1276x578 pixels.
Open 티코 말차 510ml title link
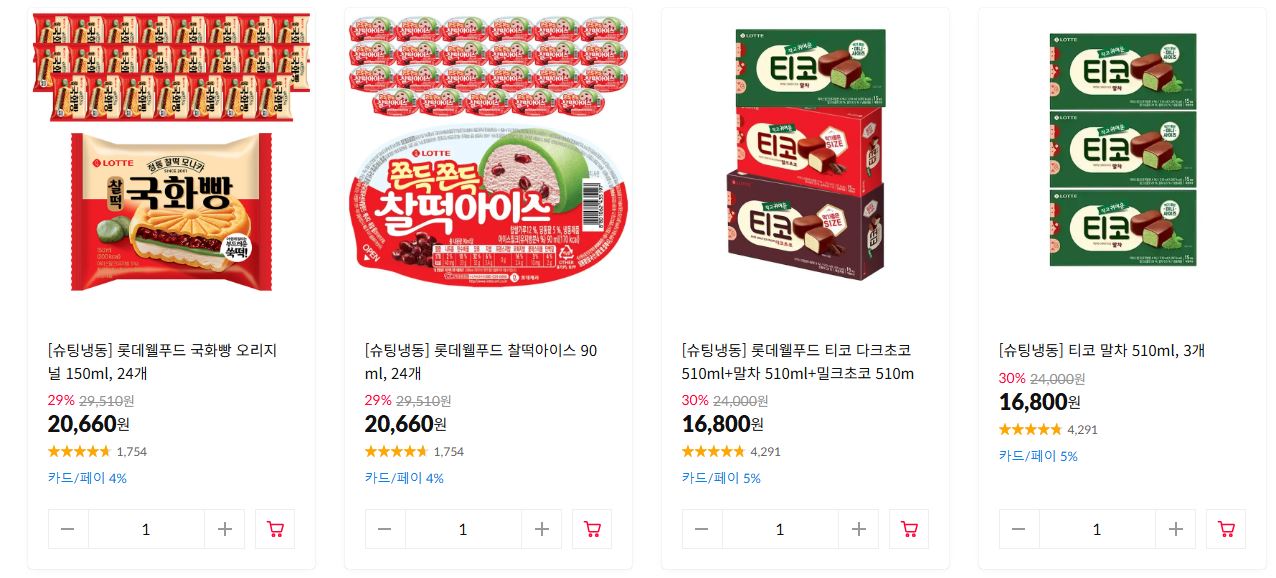1101,350
